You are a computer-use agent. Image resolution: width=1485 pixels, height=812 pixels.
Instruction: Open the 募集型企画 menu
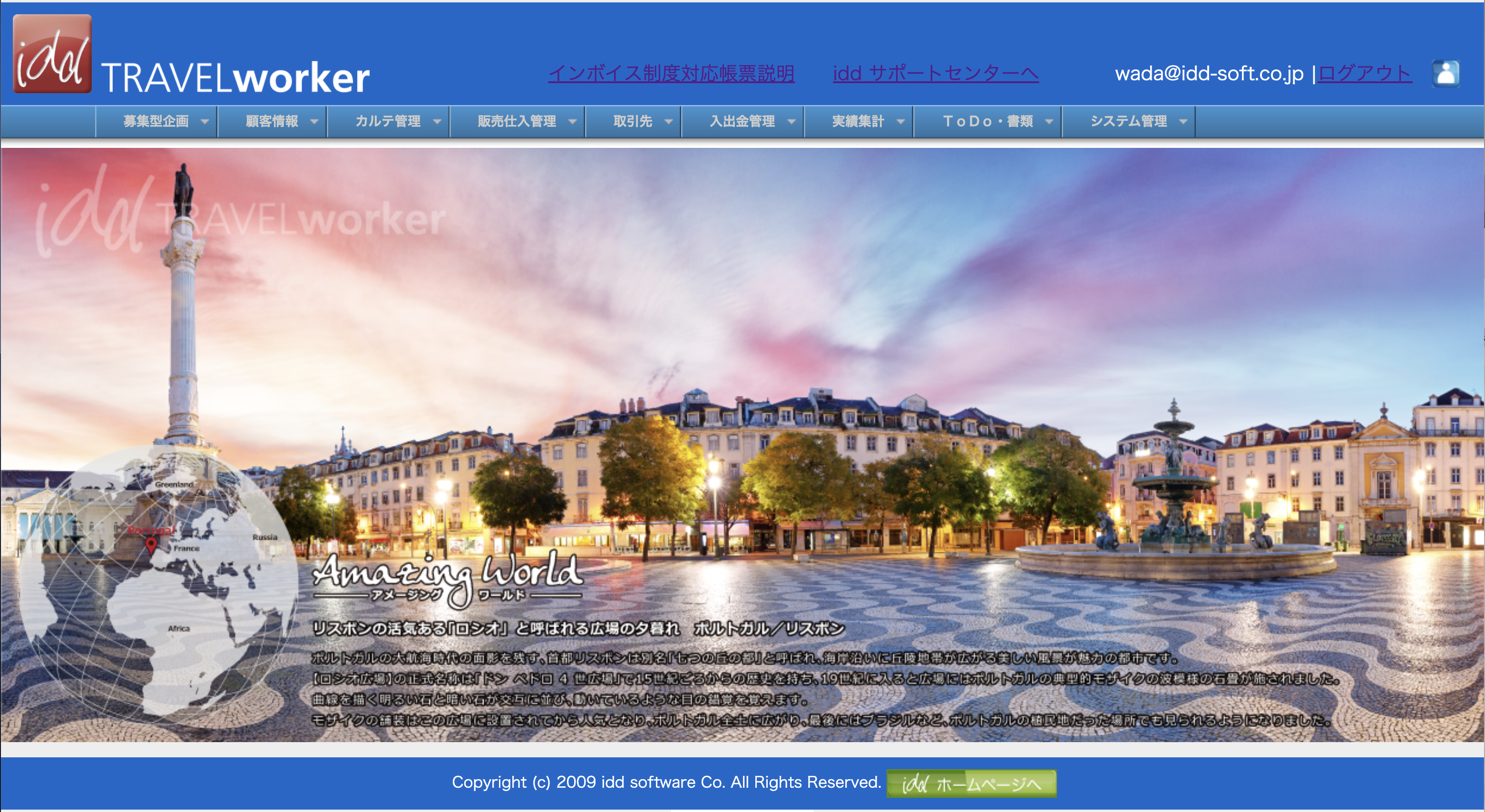156,122
